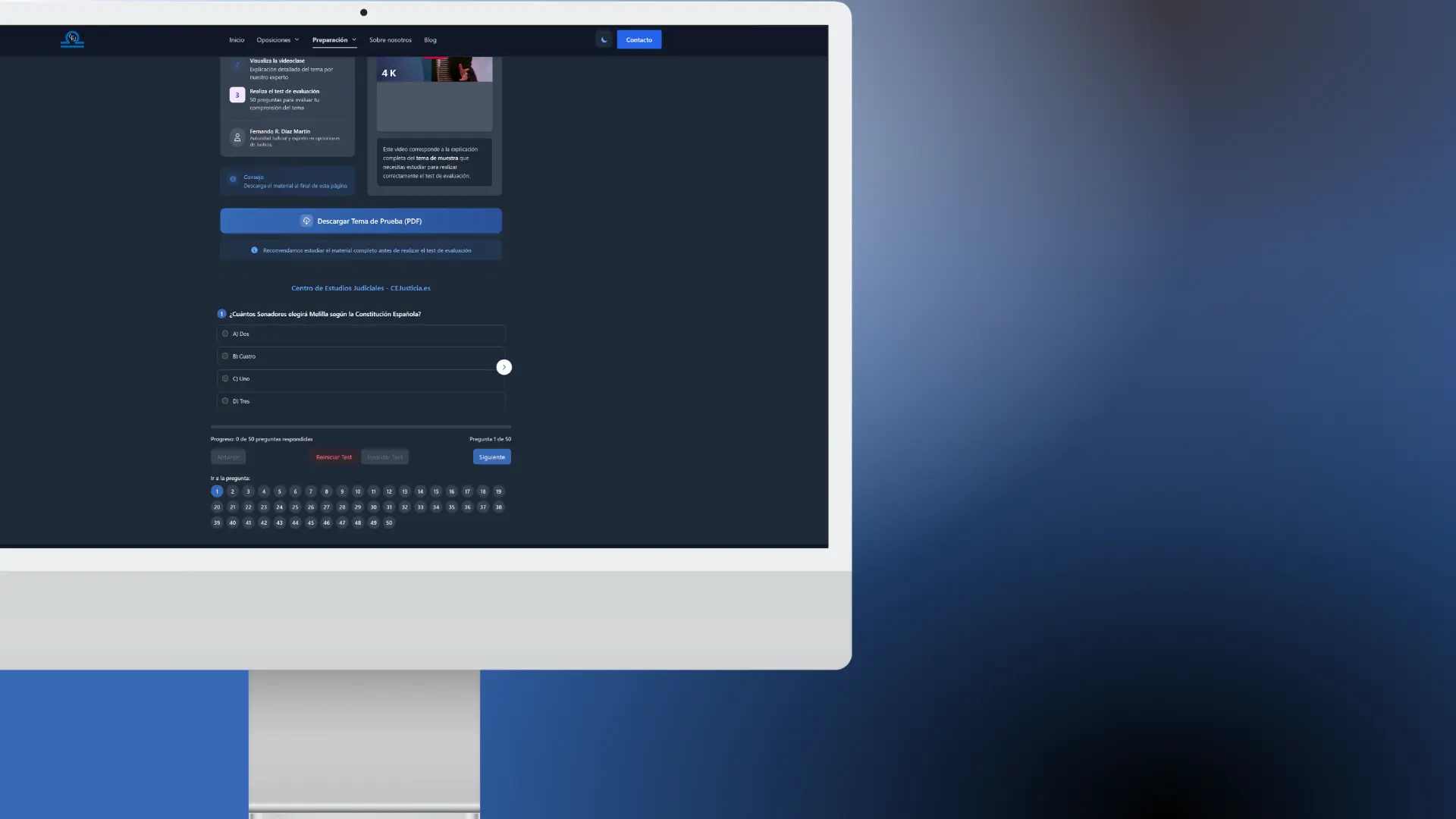Open the Sobre nosotros menu item

pyautogui.click(x=390, y=39)
